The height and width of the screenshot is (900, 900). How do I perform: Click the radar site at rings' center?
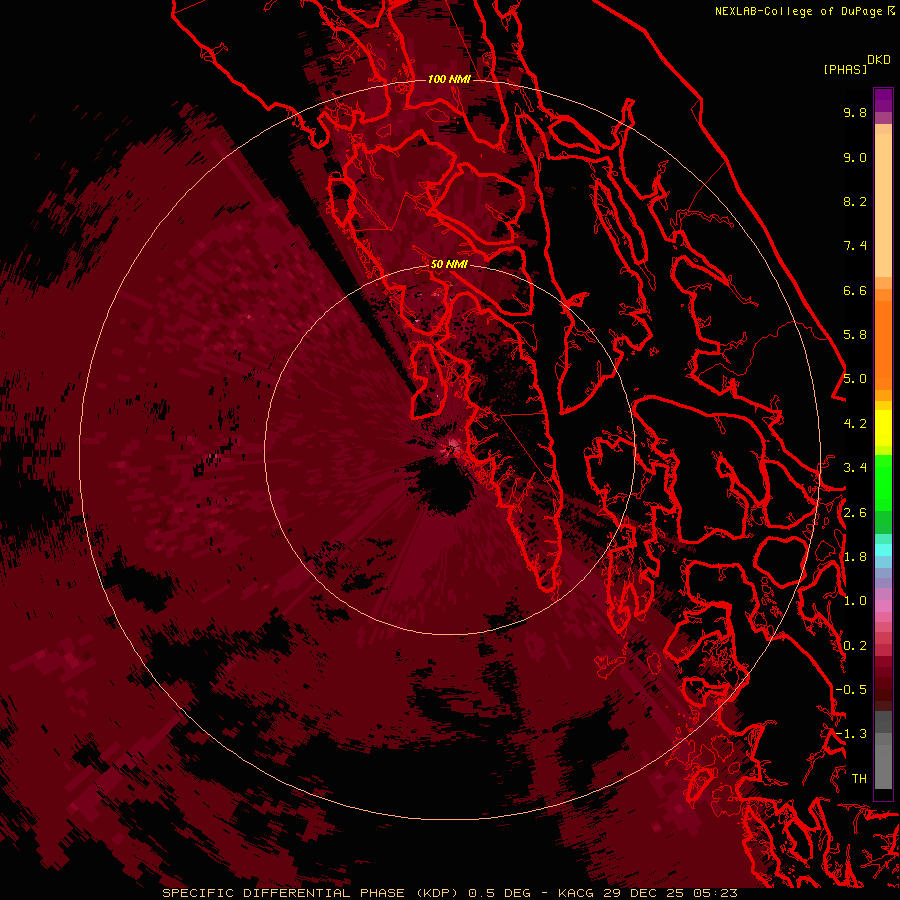(x=449, y=450)
